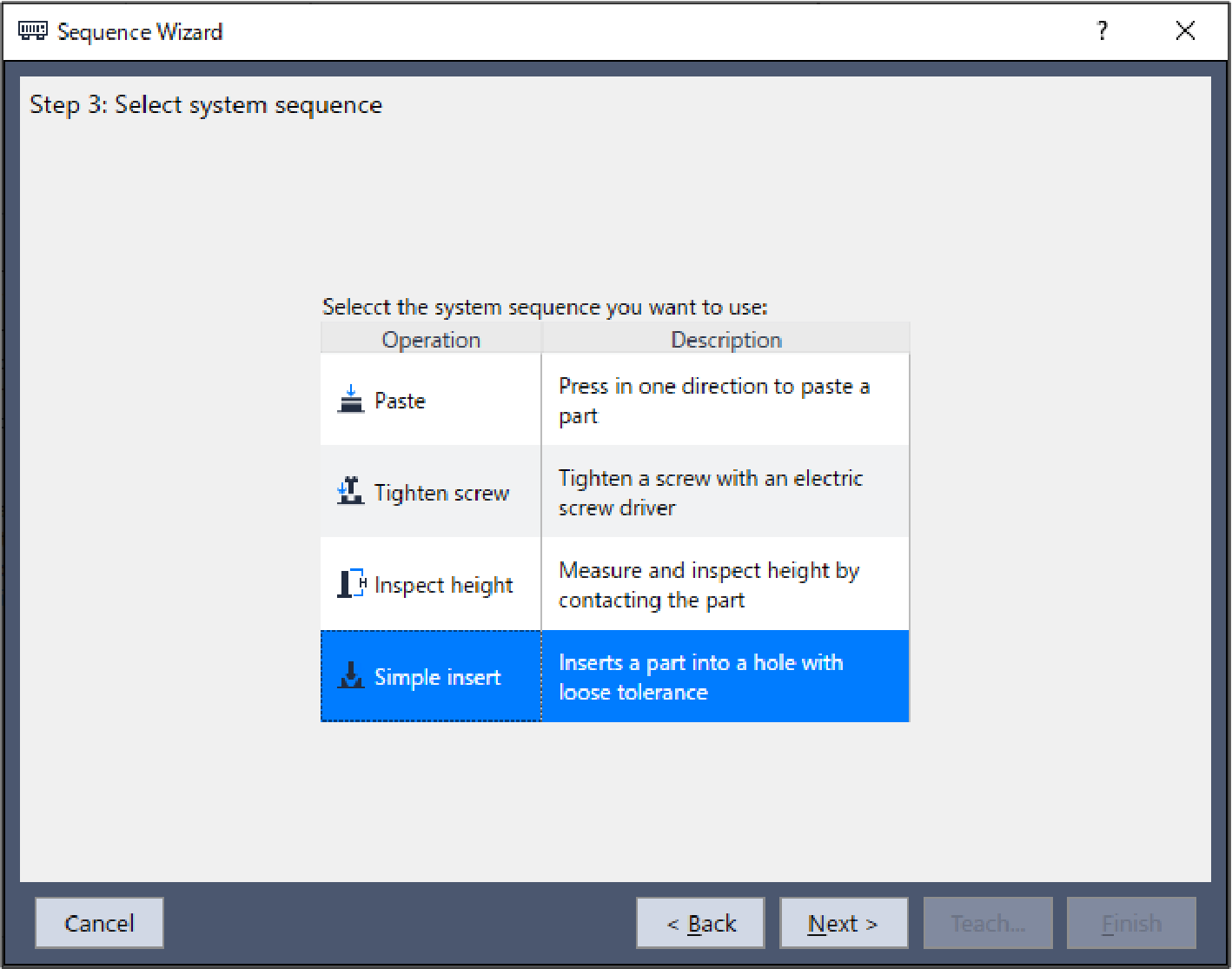Image resolution: width=1232 pixels, height=969 pixels.
Task: Click the "loose tolerance" description cell
Action: click(x=700, y=677)
